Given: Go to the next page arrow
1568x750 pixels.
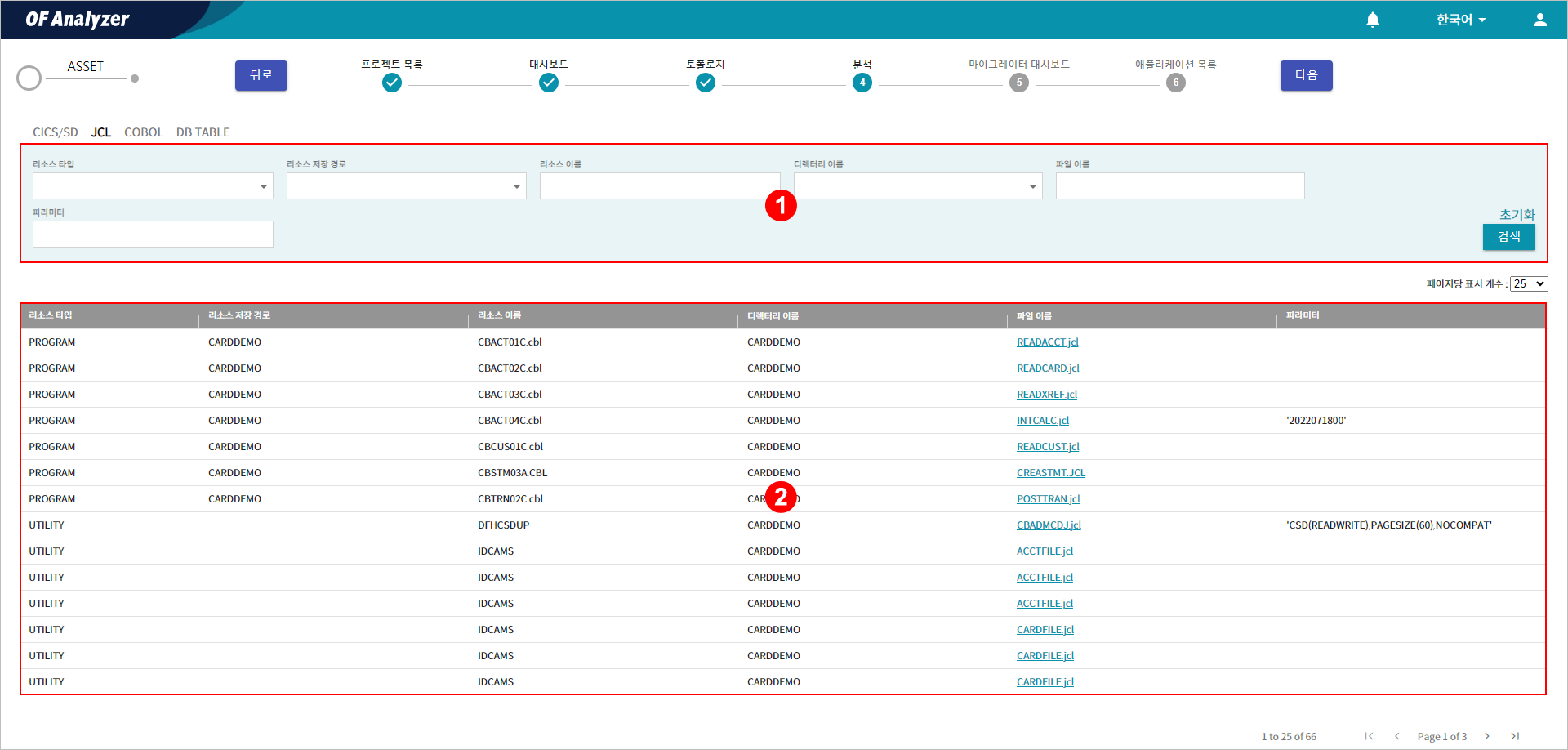Looking at the screenshot, I should (x=1487, y=736).
